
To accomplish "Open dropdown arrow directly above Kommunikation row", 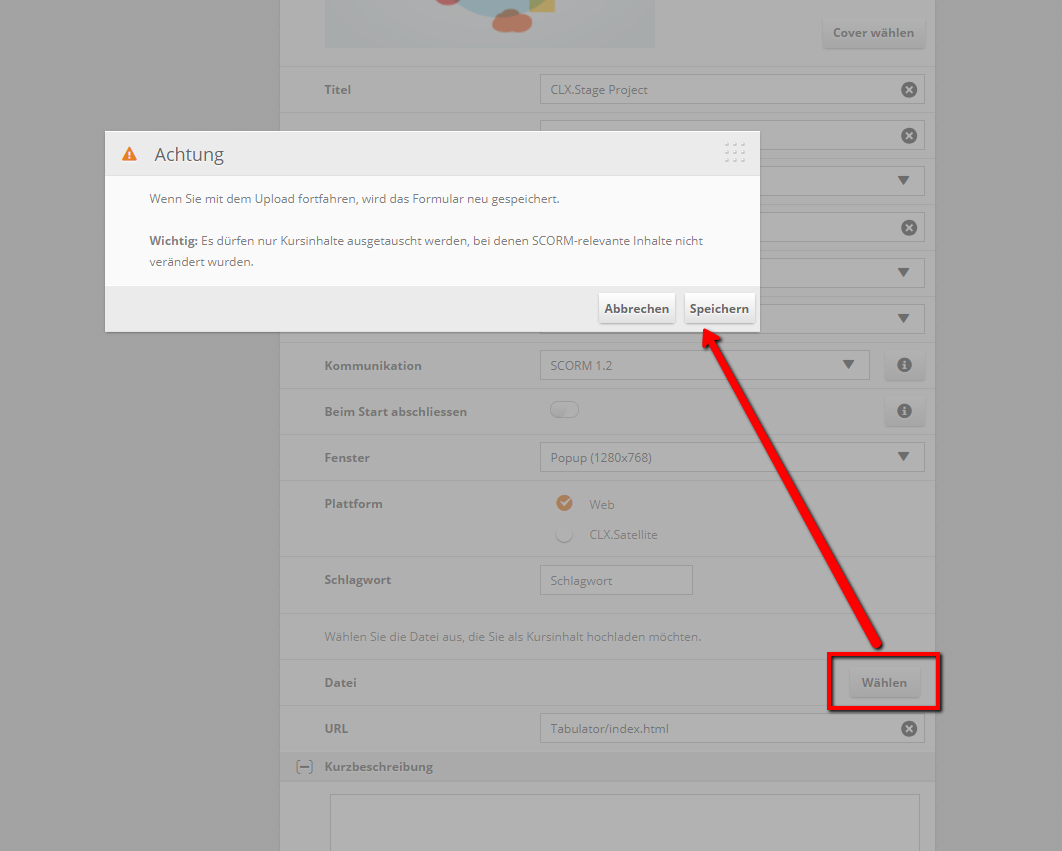I will pyautogui.click(x=903, y=319).
